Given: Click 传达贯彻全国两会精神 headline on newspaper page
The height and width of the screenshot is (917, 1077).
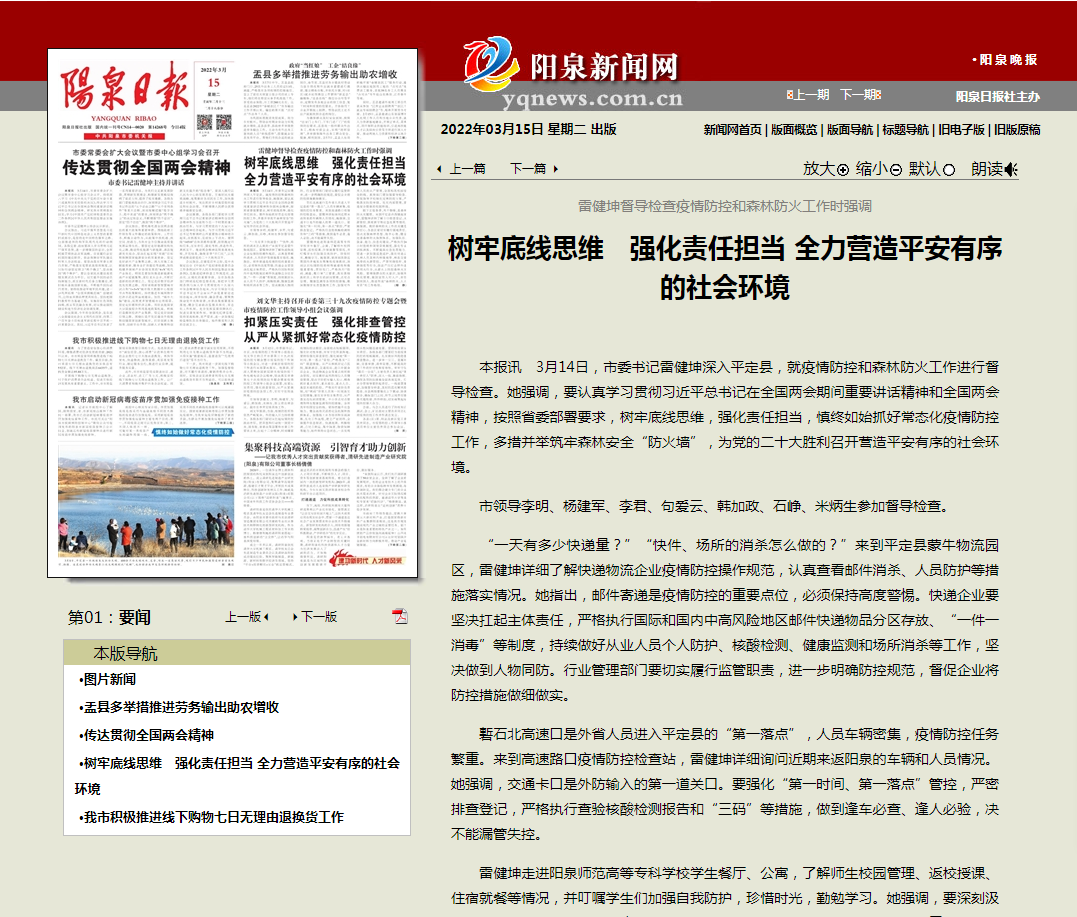Looking at the screenshot, I should (146, 168).
